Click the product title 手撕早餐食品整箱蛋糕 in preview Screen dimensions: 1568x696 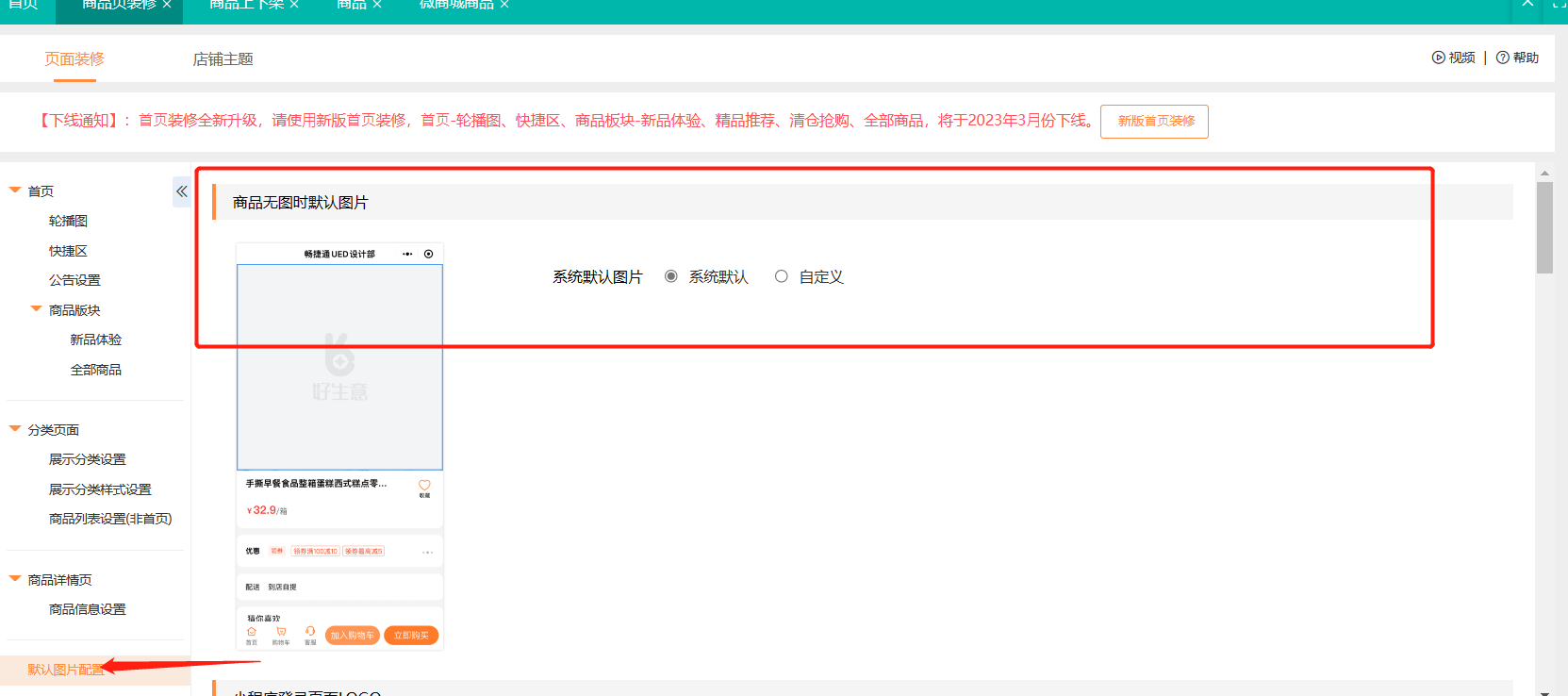pos(316,484)
